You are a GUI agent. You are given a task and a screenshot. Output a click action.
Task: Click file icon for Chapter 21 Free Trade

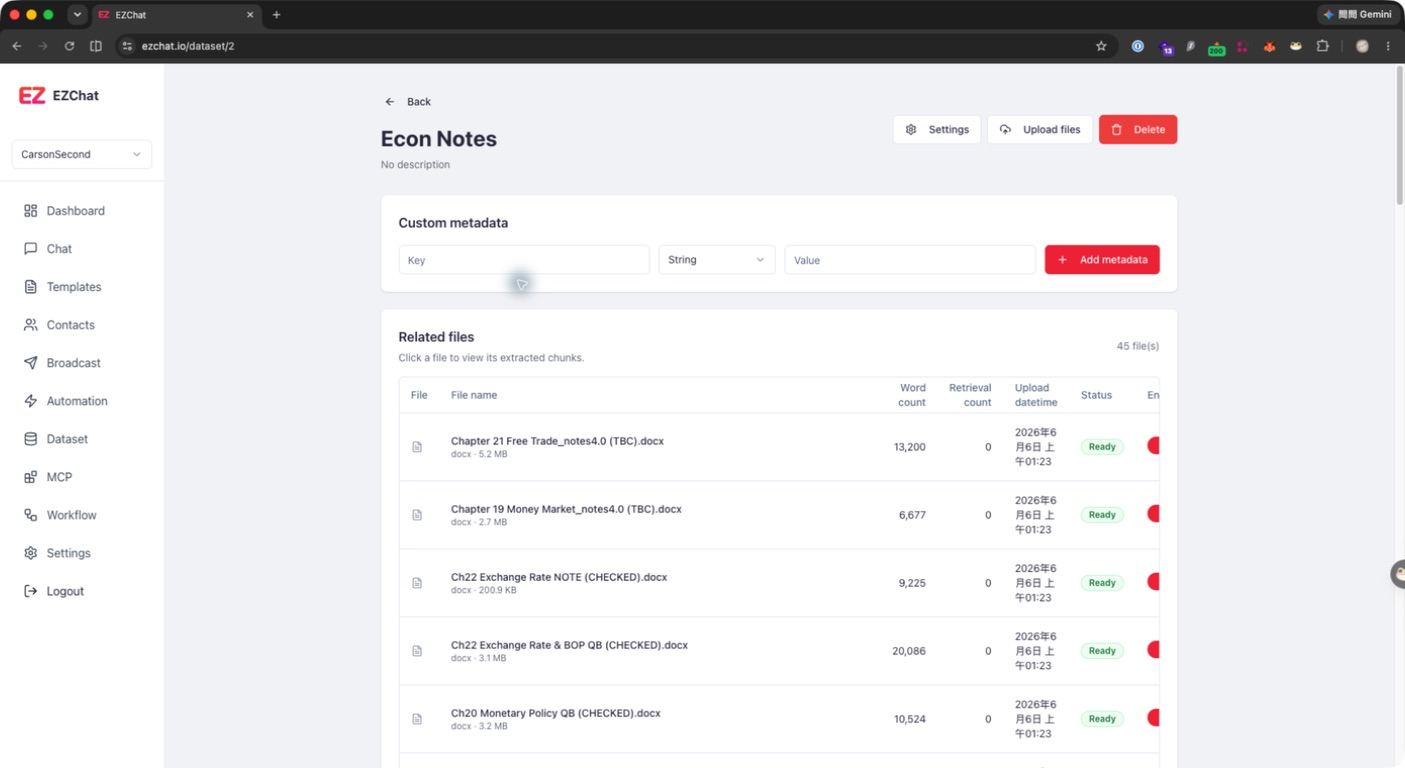(417, 447)
